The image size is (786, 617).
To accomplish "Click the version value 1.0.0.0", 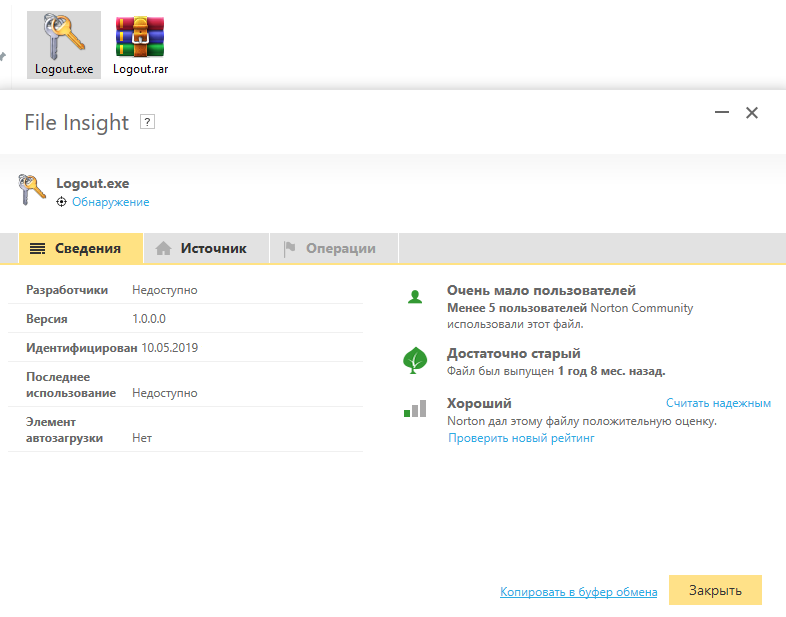I will (x=149, y=319).
